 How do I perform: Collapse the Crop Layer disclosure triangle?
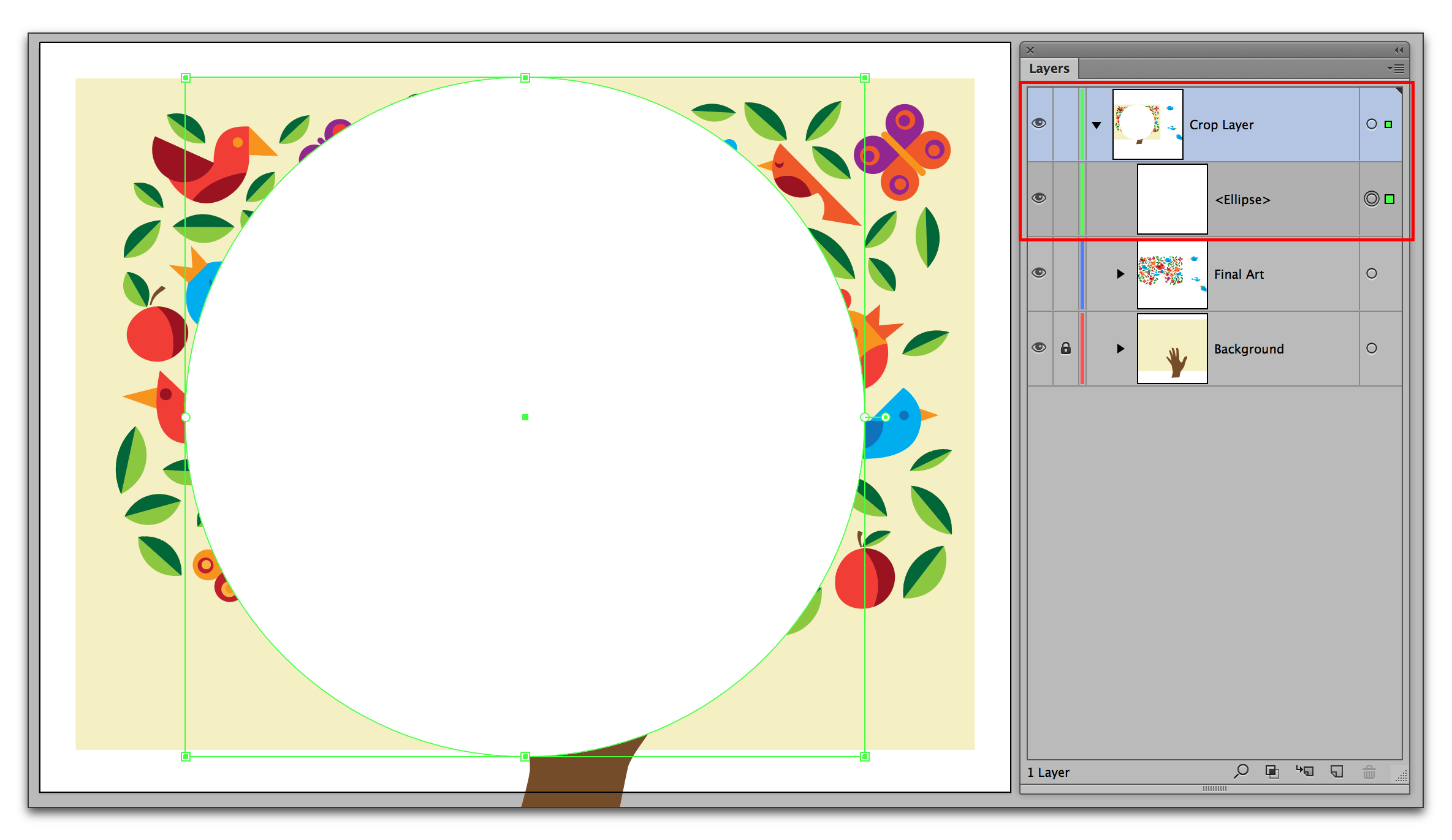tap(1097, 124)
